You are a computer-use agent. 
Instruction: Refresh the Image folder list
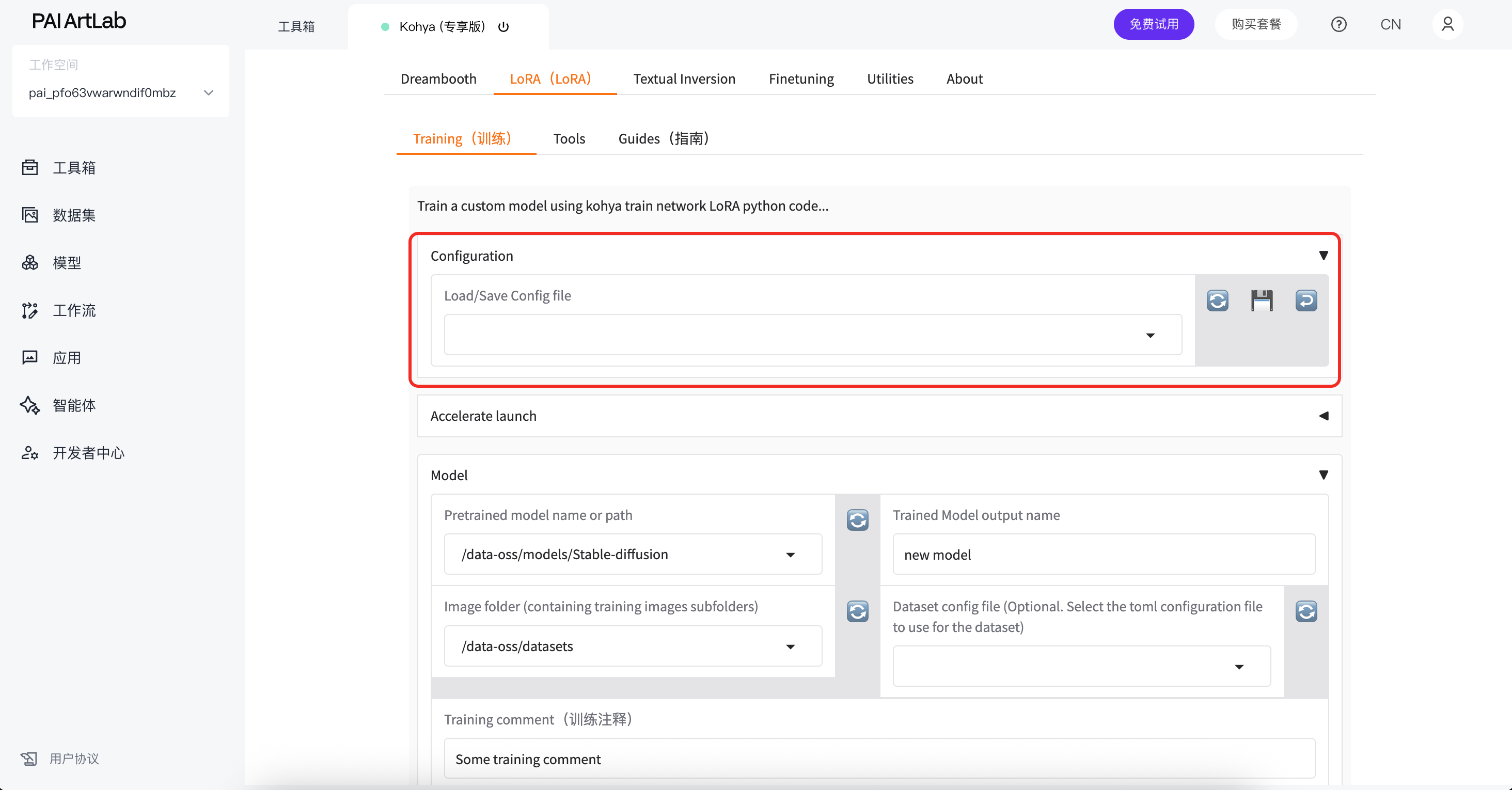(x=858, y=611)
